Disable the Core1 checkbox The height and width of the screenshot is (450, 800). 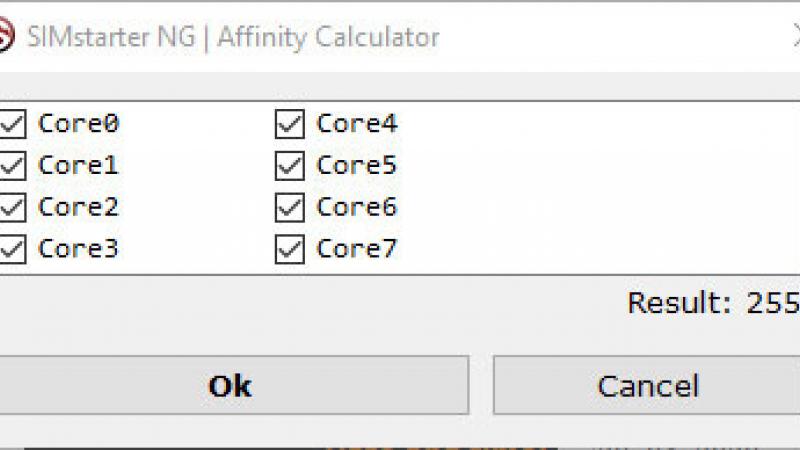coord(12,165)
